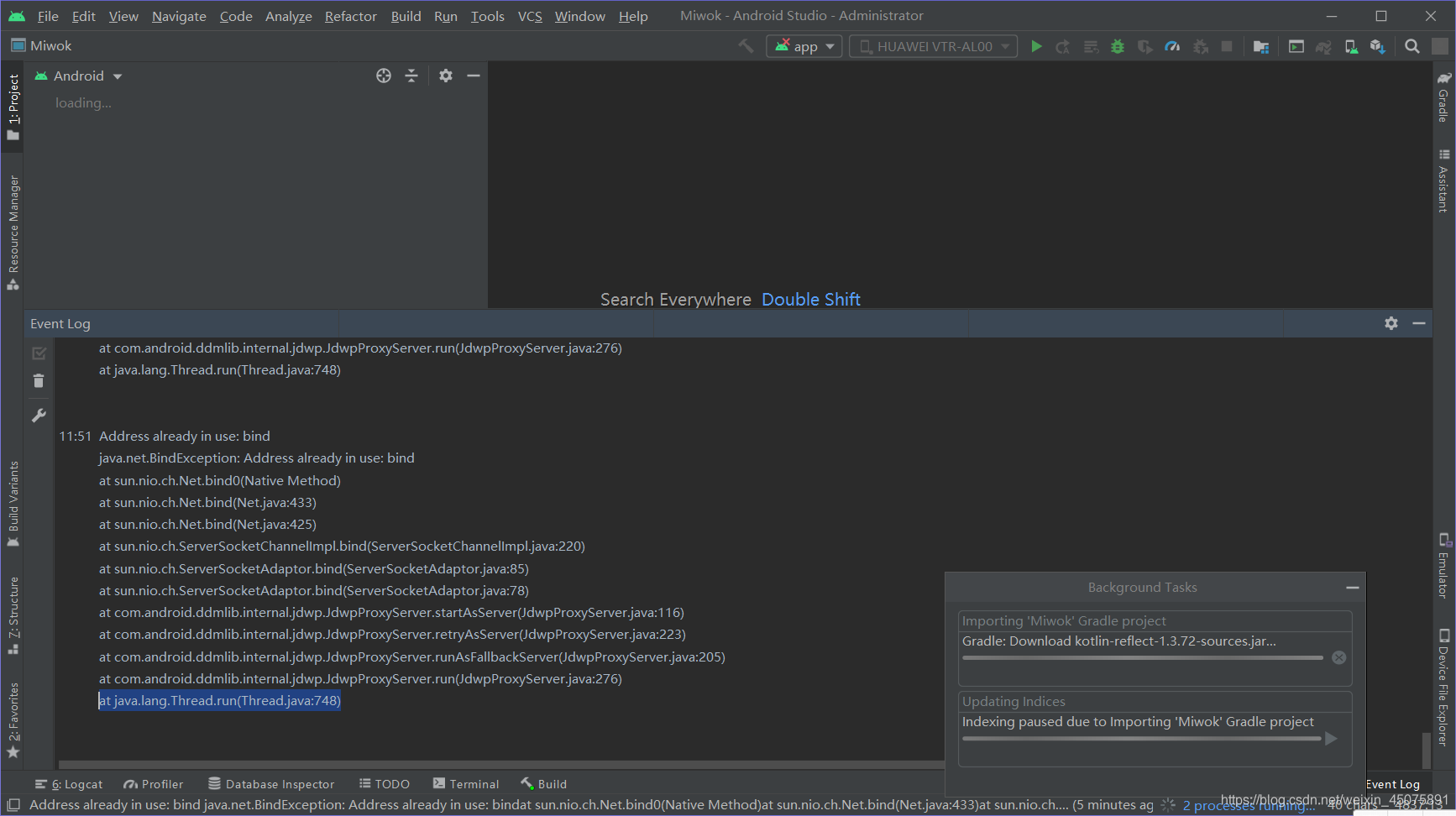Open the Build menu
Viewport: 1456px width, 816px height.
(406, 16)
